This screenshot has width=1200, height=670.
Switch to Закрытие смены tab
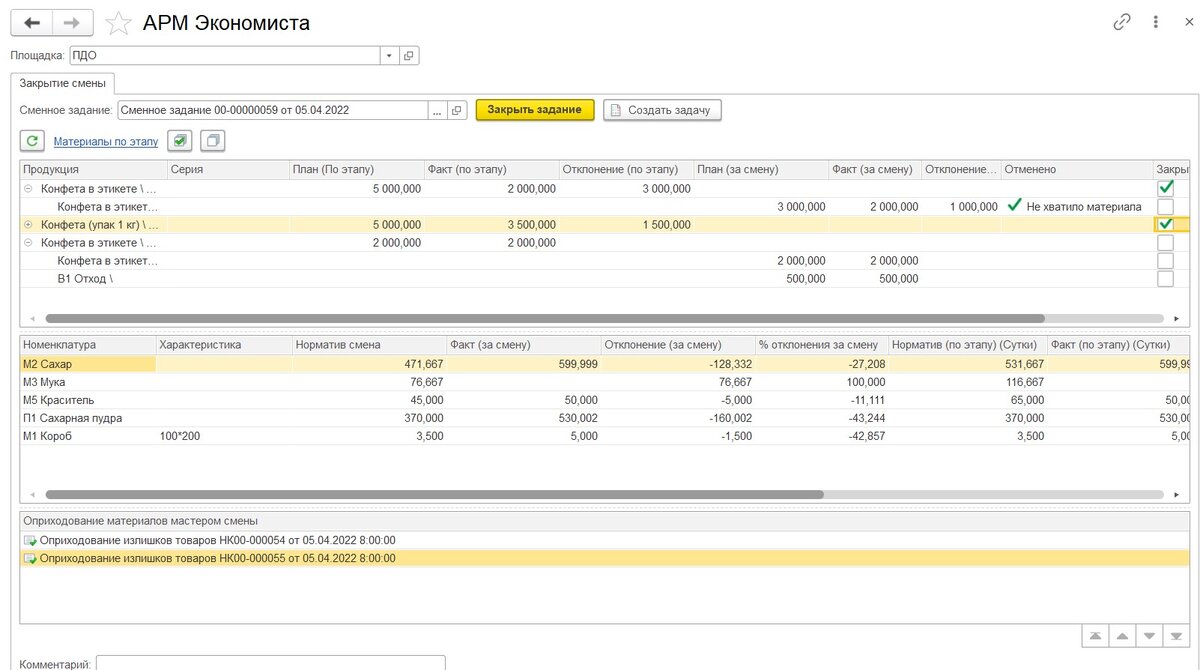point(62,83)
